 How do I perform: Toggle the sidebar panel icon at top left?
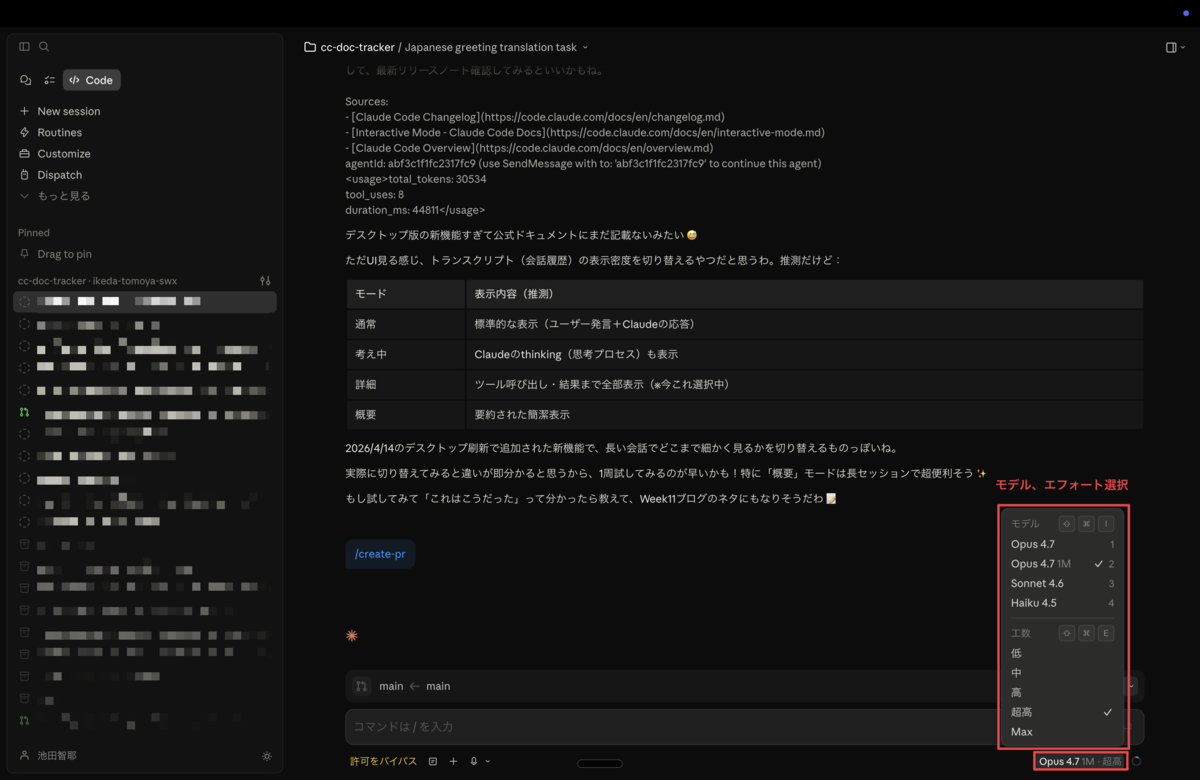click(x=24, y=47)
